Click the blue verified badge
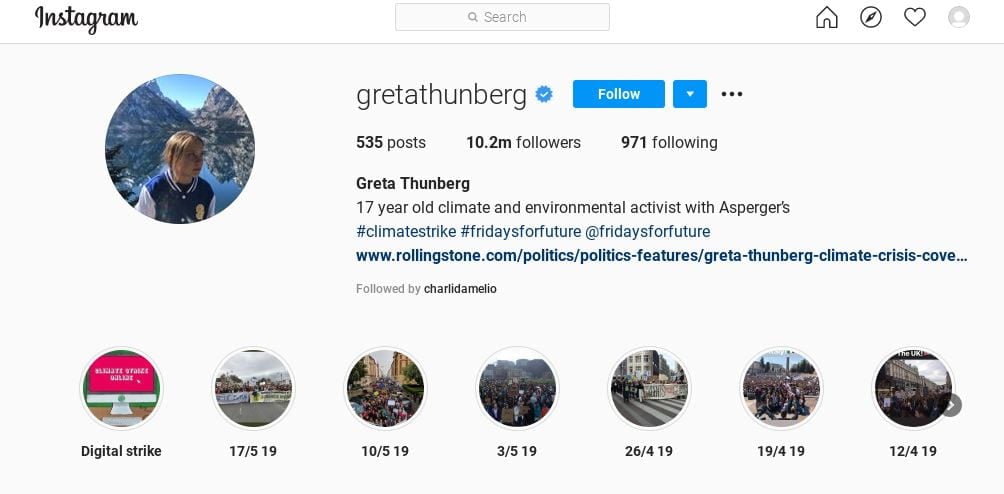The height and width of the screenshot is (494, 1004). tap(544, 95)
